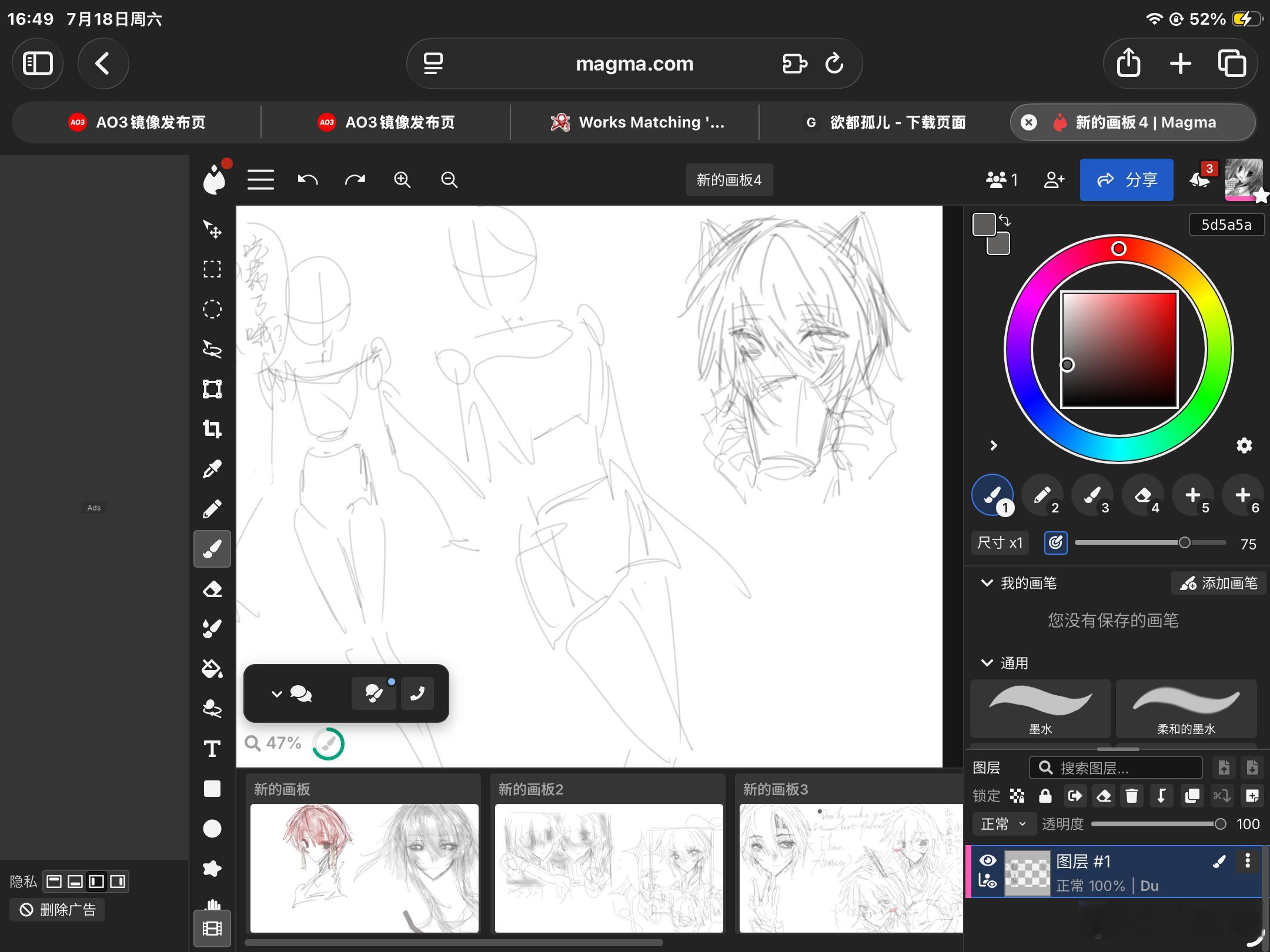The width and height of the screenshot is (1270, 952).
Task: Add a new layer with plus icon
Action: coord(1252,796)
